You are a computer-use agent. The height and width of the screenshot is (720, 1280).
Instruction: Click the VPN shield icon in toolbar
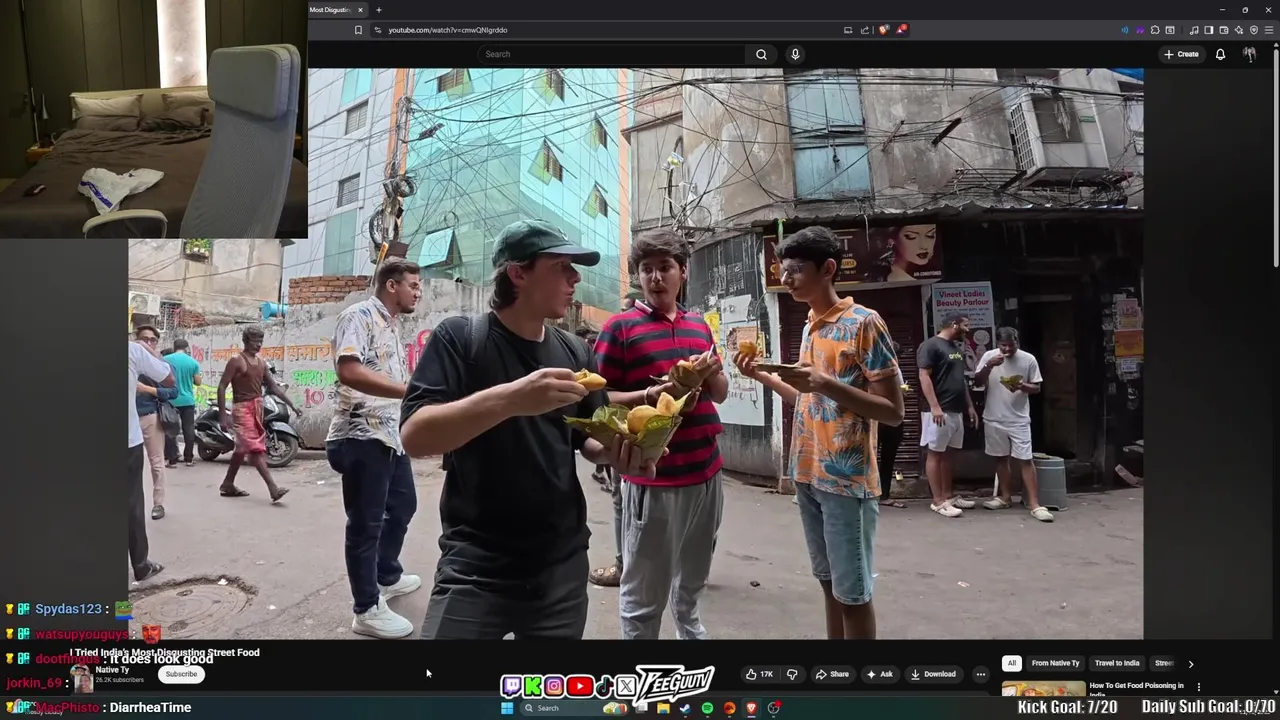[x=1254, y=30]
